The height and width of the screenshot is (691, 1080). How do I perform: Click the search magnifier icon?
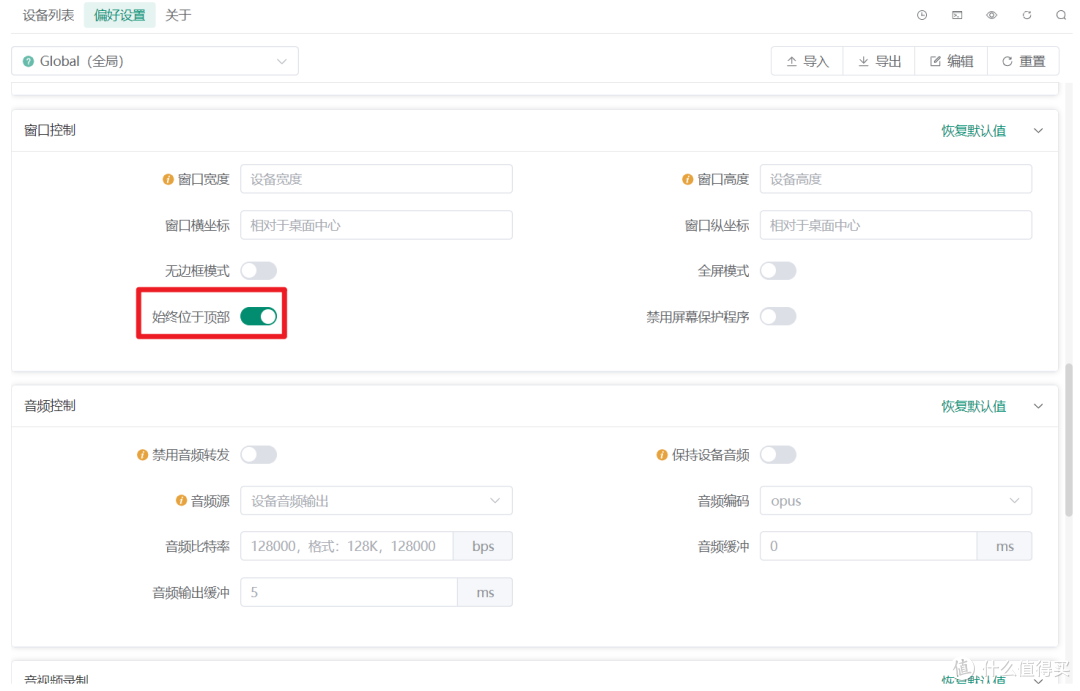[x=1061, y=15]
